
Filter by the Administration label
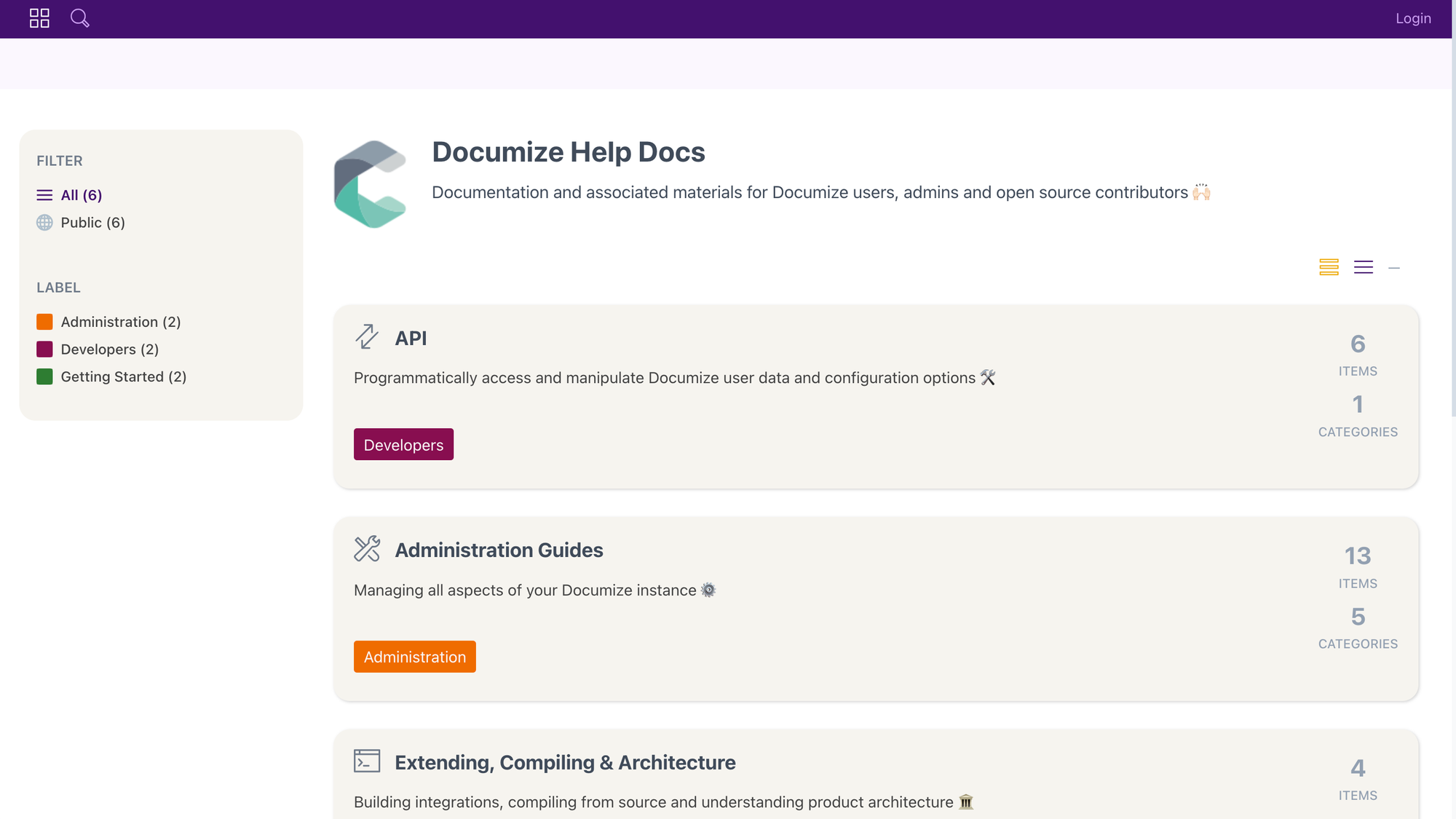point(121,322)
